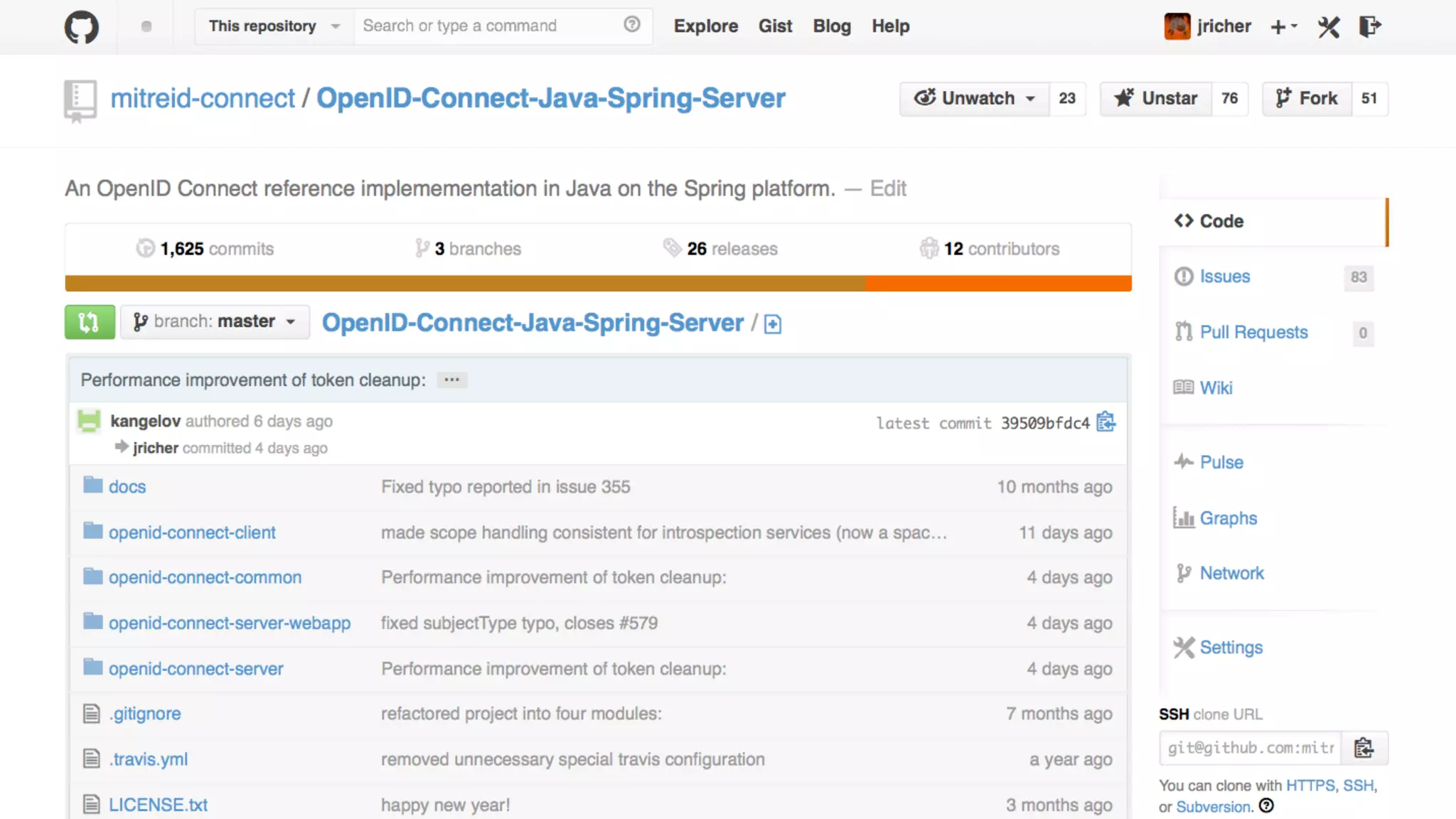
Task: Open account settings wrench icon
Action: (x=1328, y=27)
